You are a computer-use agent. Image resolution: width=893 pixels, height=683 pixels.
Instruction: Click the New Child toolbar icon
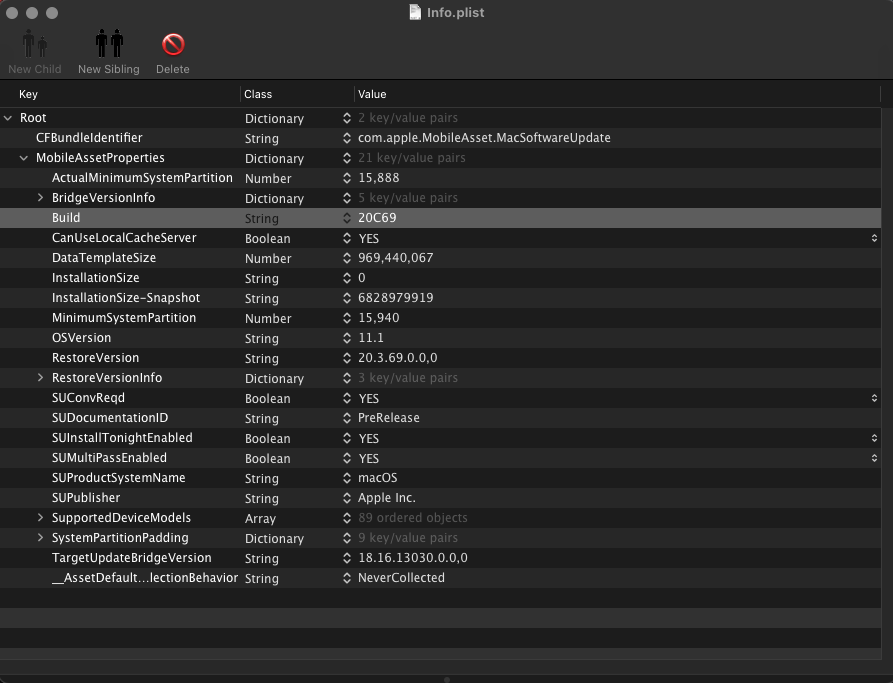34,45
